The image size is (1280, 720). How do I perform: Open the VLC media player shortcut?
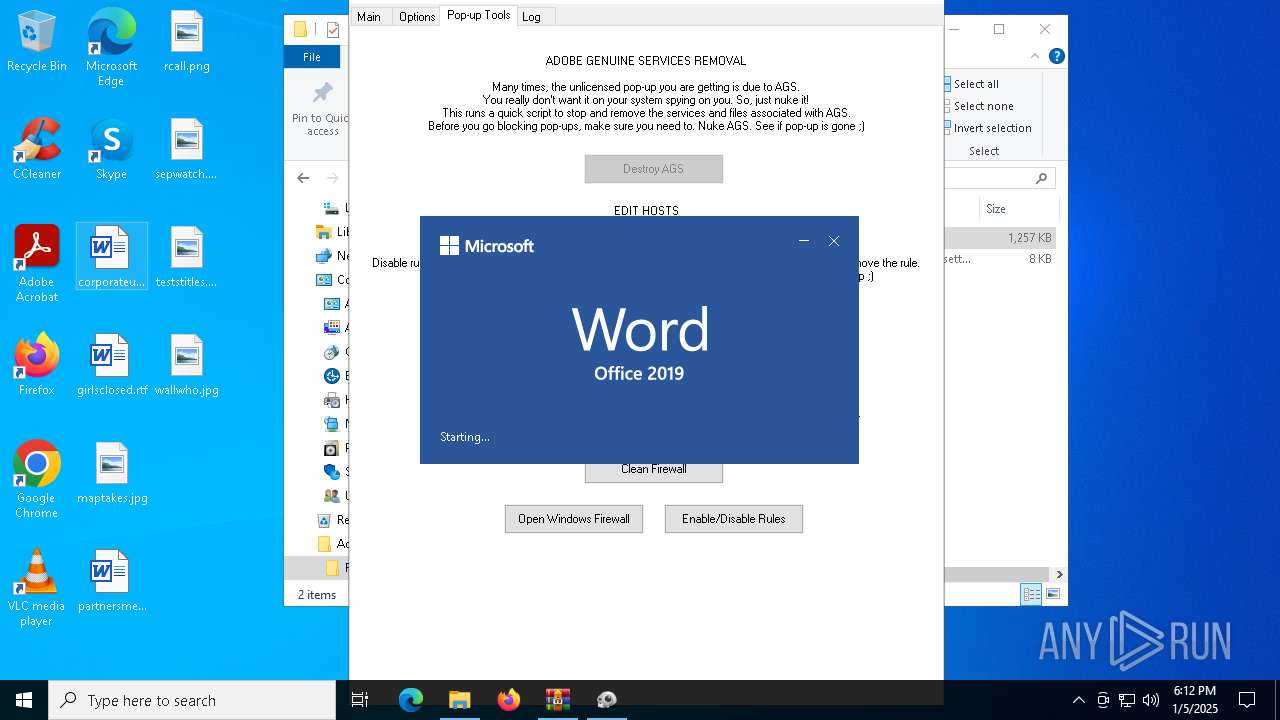(37, 588)
